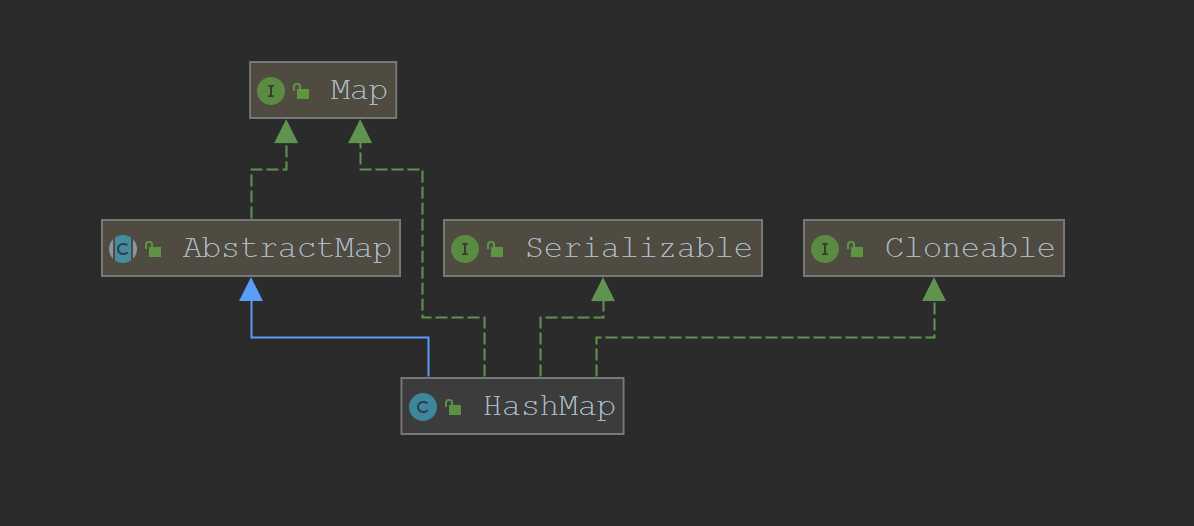This screenshot has height=526, width=1194.
Task: Select the Cloneable node label
Action: [x=970, y=248]
